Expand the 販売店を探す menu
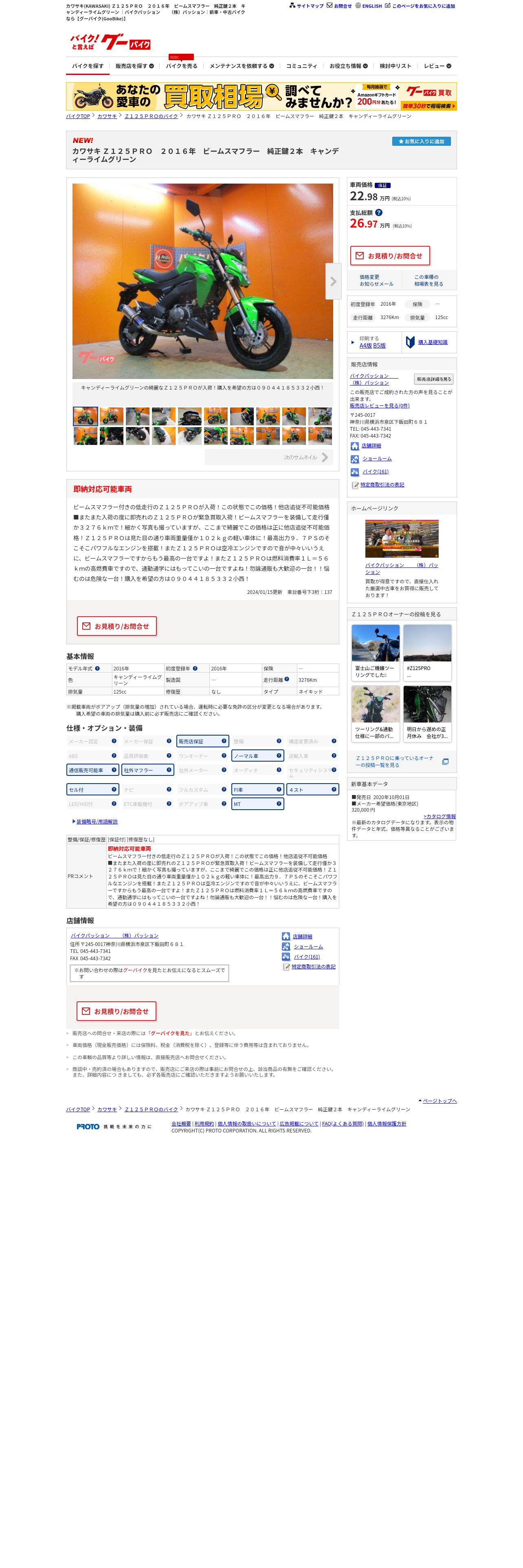This screenshot has height=1568, width=523. [134, 66]
